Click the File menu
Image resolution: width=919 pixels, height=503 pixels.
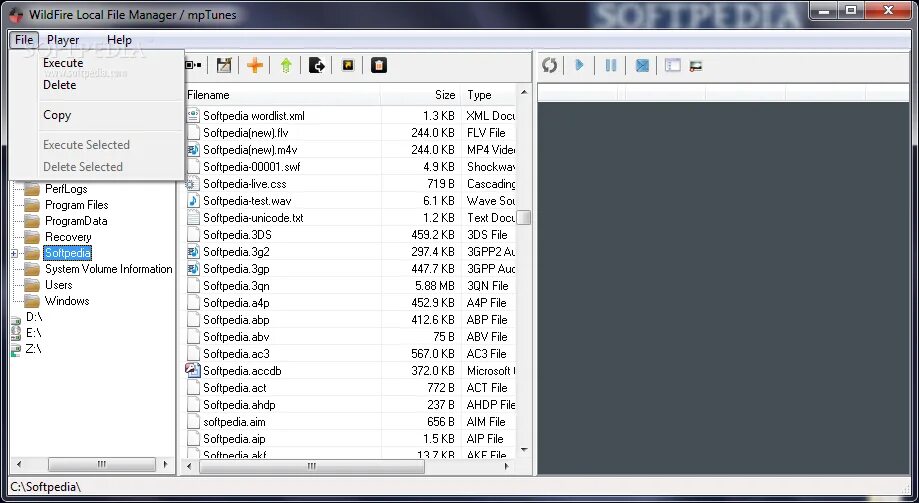[24, 40]
